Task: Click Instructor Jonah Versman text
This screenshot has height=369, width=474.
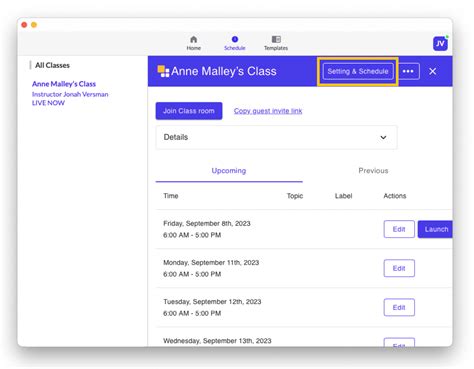Action: pyautogui.click(x=70, y=94)
